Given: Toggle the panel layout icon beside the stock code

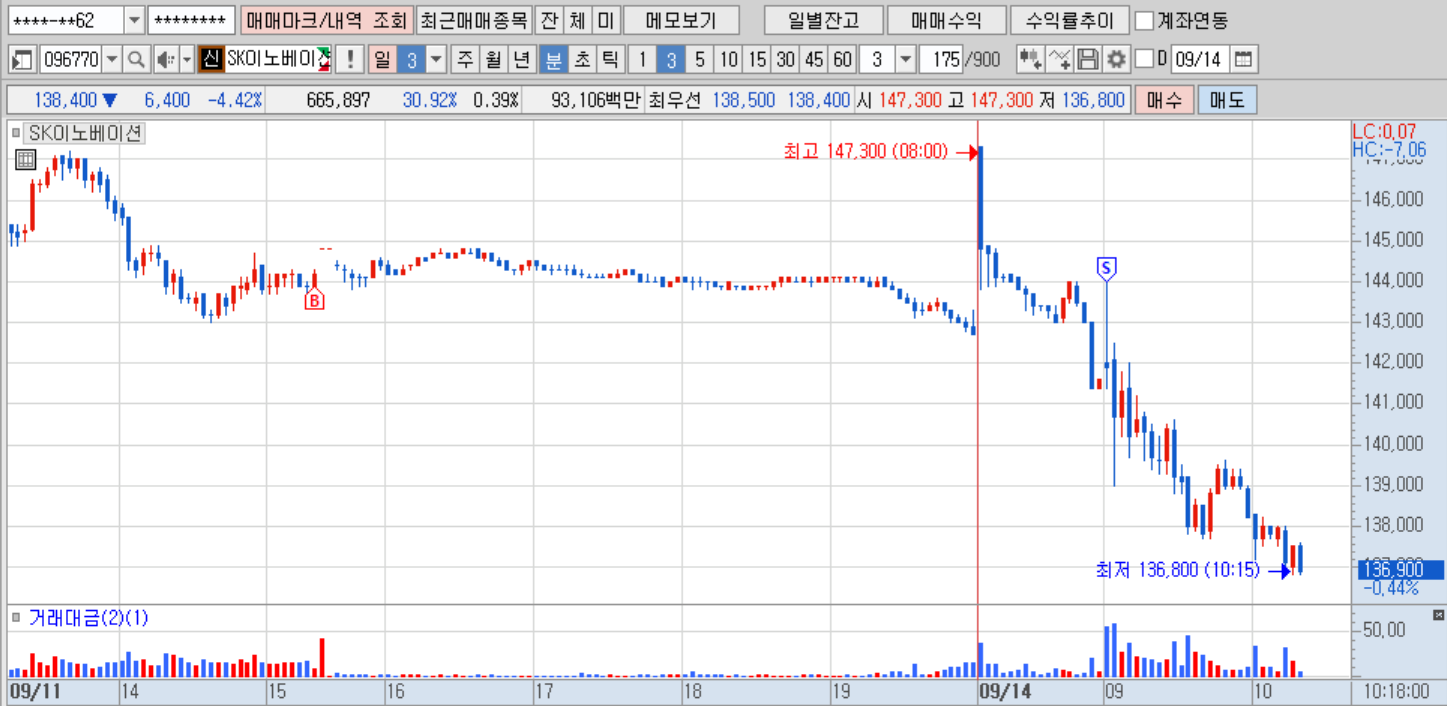Looking at the screenshot, I should (x=22, y=60).
